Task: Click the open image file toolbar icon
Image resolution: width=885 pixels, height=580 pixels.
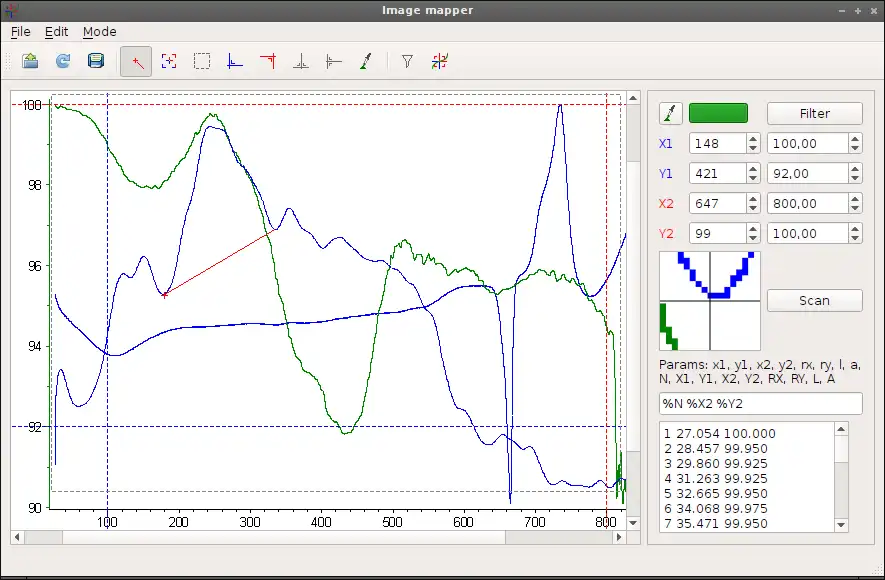Action: tap(30, 61)
